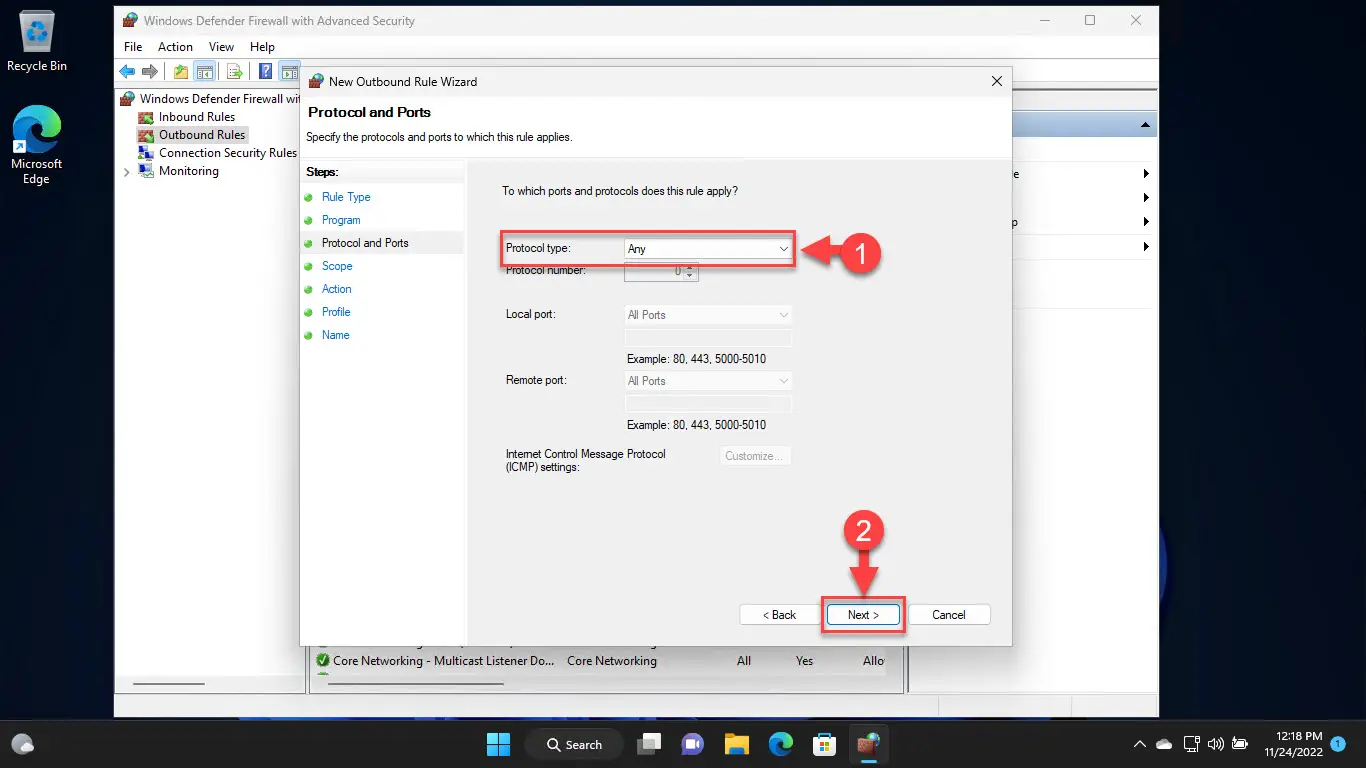
Task: Click the Firewall app taskbar icon
Action: point(868,744)
